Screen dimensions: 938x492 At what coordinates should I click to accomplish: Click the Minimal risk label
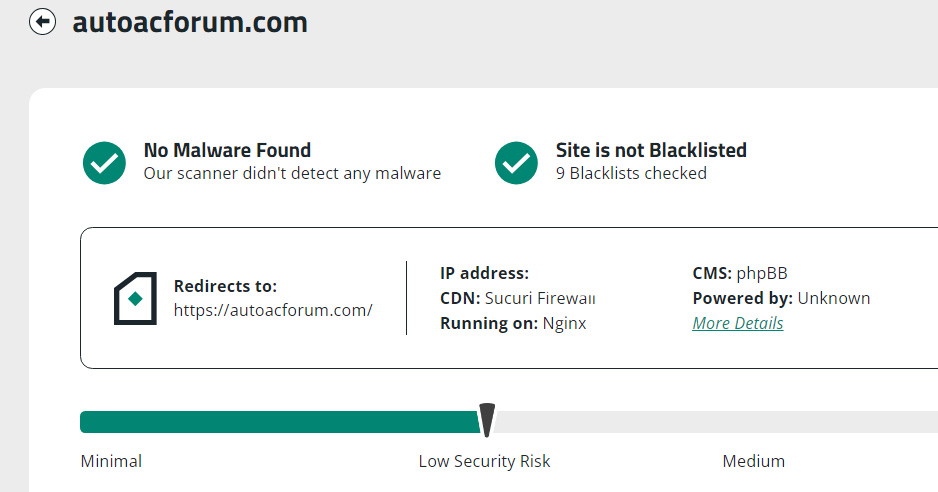point(111,461)
